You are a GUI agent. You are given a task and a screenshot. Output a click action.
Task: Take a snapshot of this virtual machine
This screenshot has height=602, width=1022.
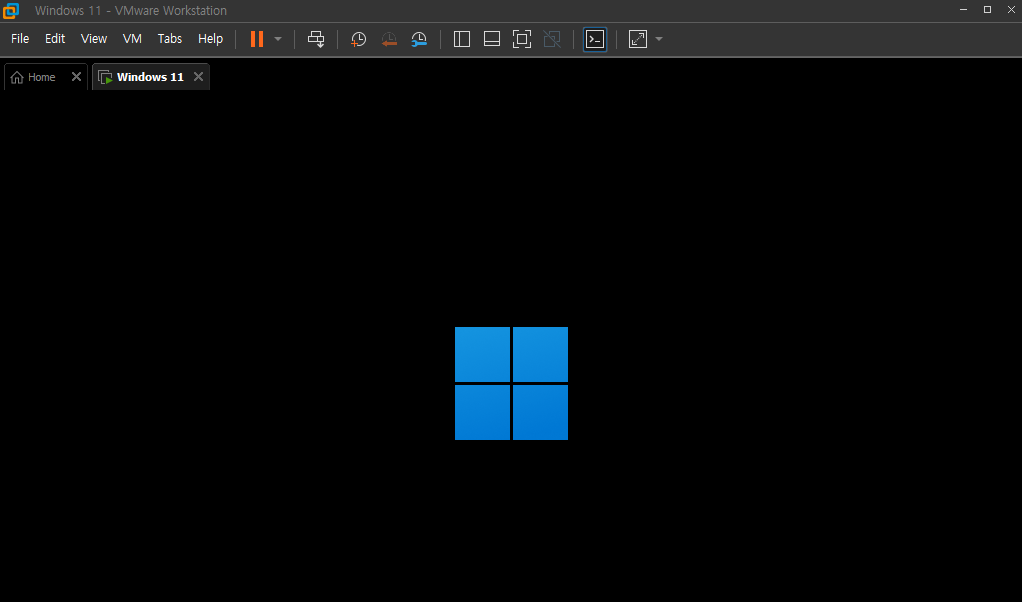pyautogui.click(x=358, y=39)
